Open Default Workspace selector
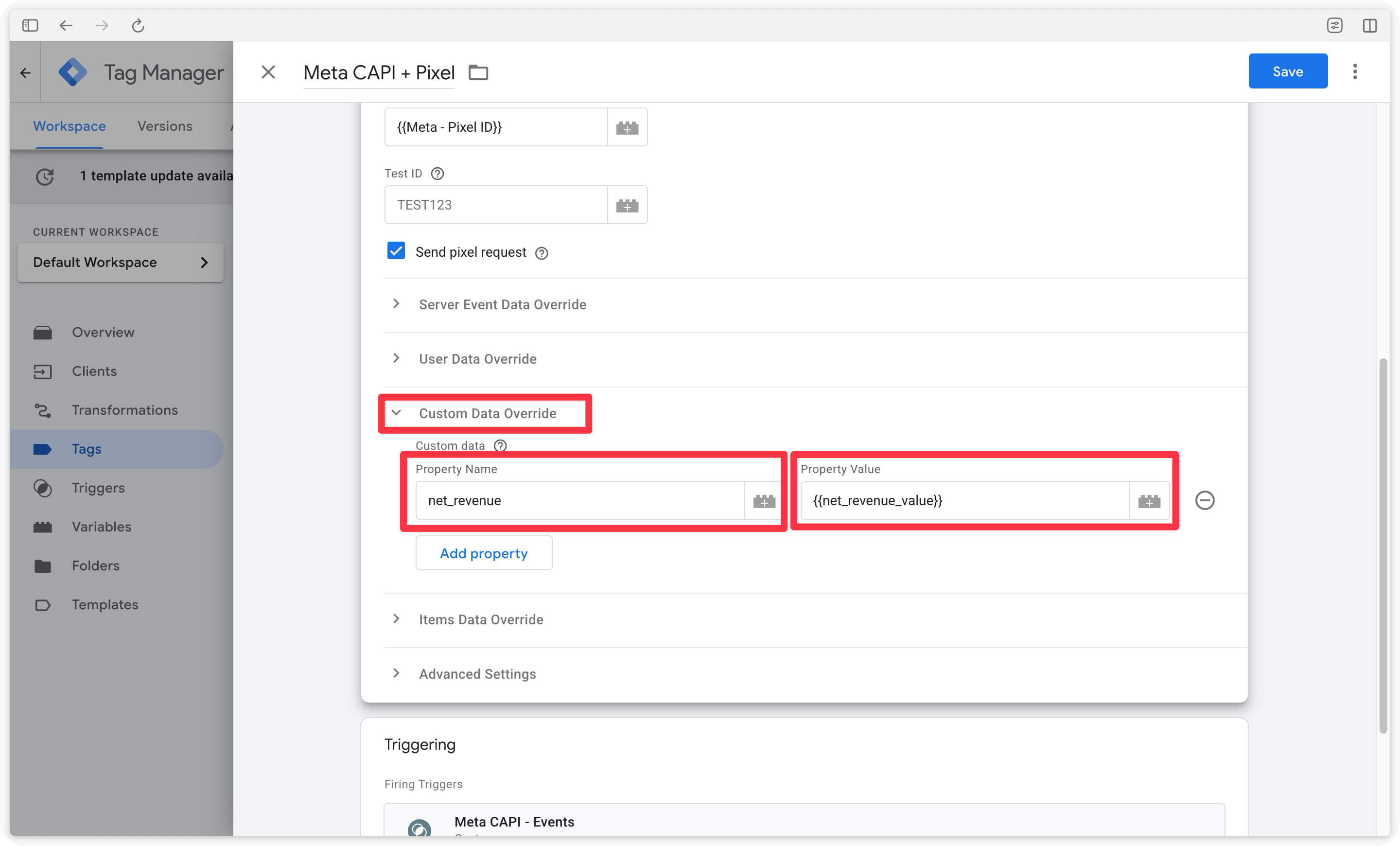This screenshot has height=846, width=1400. coord(121,263)
